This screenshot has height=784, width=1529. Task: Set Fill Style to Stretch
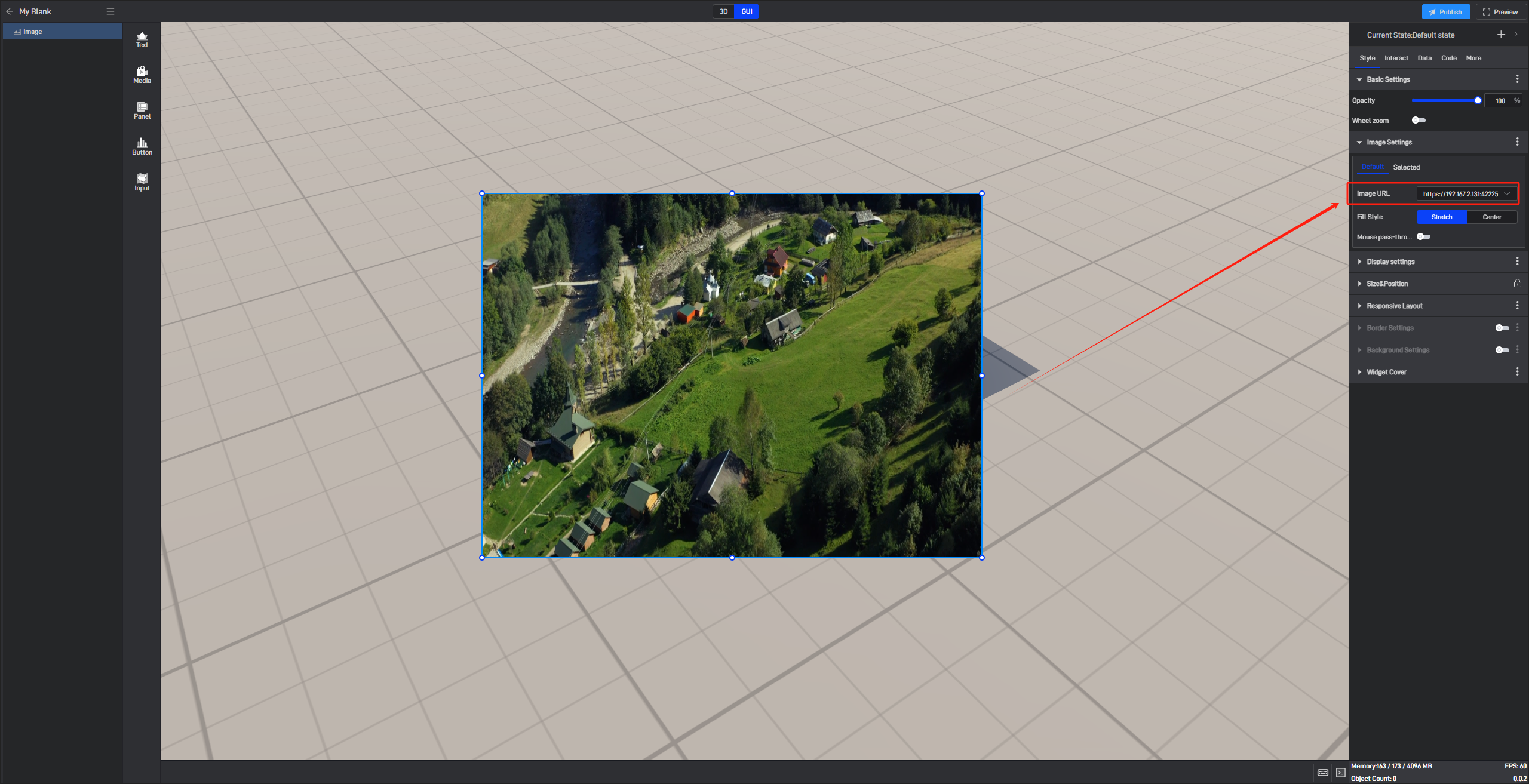tap(1441, 217)
